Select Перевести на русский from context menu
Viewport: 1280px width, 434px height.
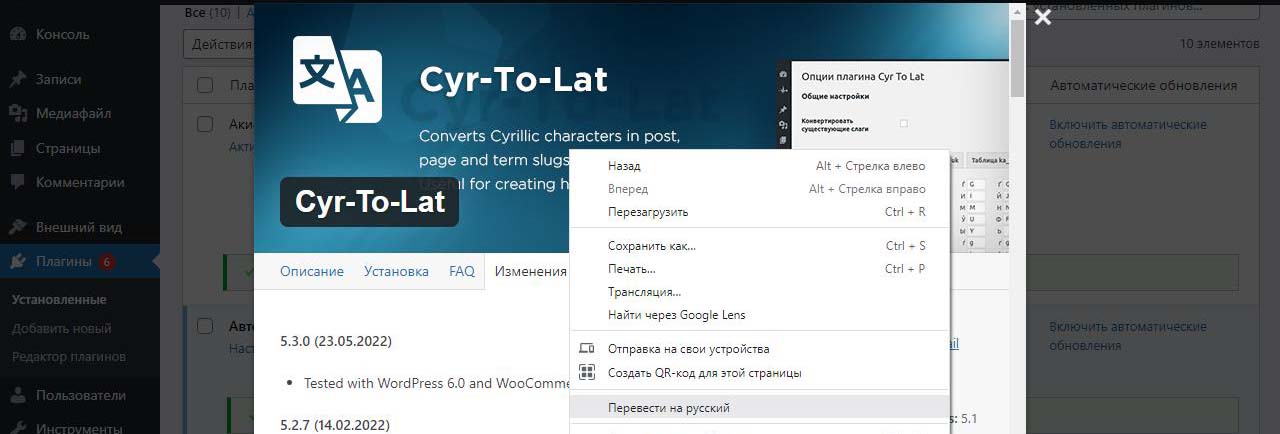[668, 408]
